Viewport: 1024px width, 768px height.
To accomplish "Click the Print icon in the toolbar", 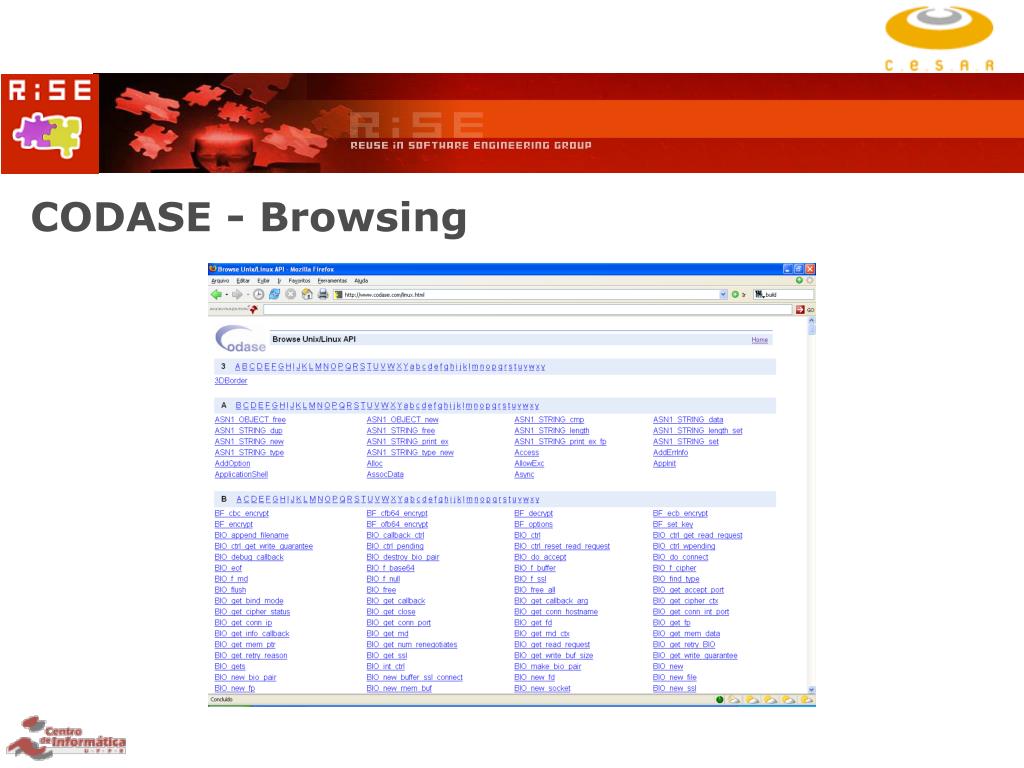I will (323, 295).
